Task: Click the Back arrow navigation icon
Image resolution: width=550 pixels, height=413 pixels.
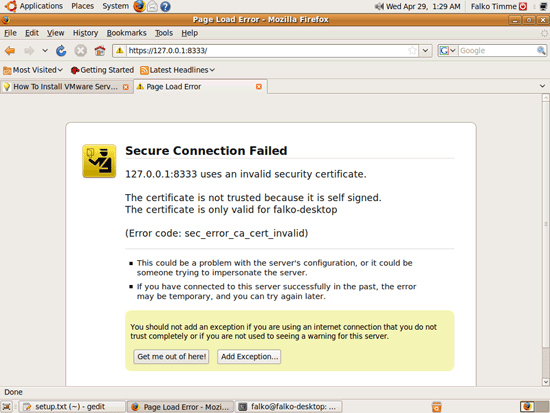Action: (10, 51)
